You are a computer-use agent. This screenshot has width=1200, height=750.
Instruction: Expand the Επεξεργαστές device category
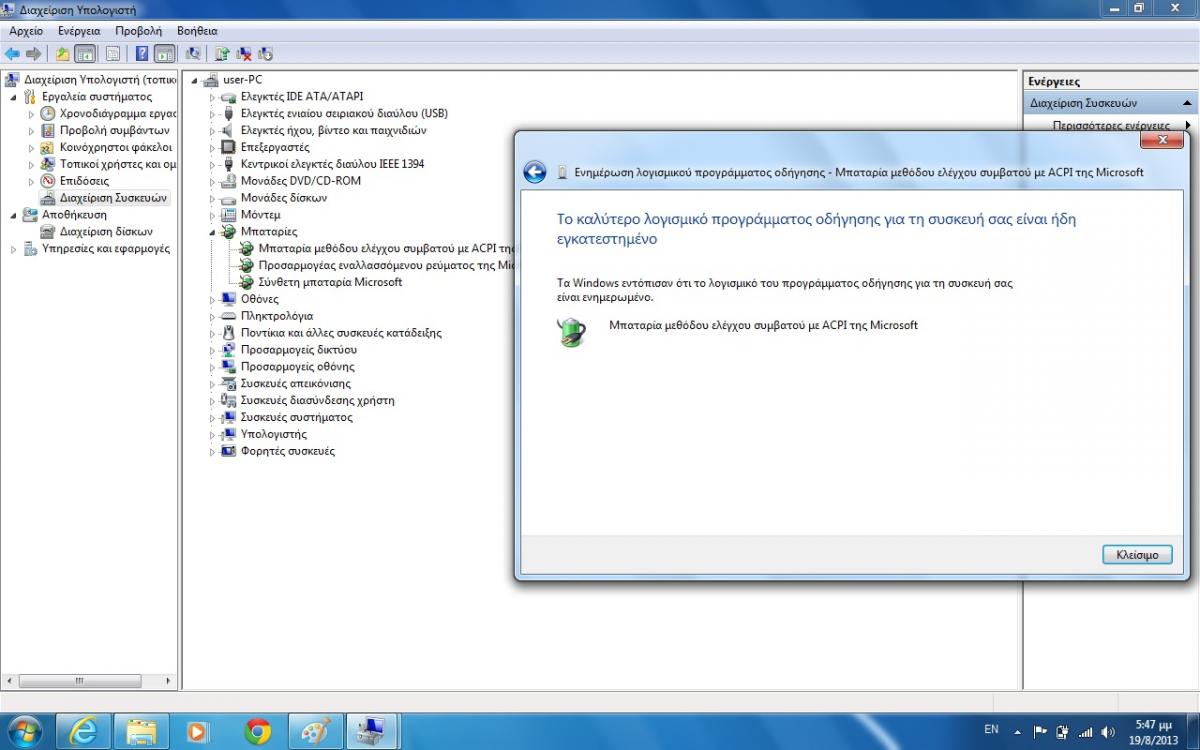pos(213,147)
